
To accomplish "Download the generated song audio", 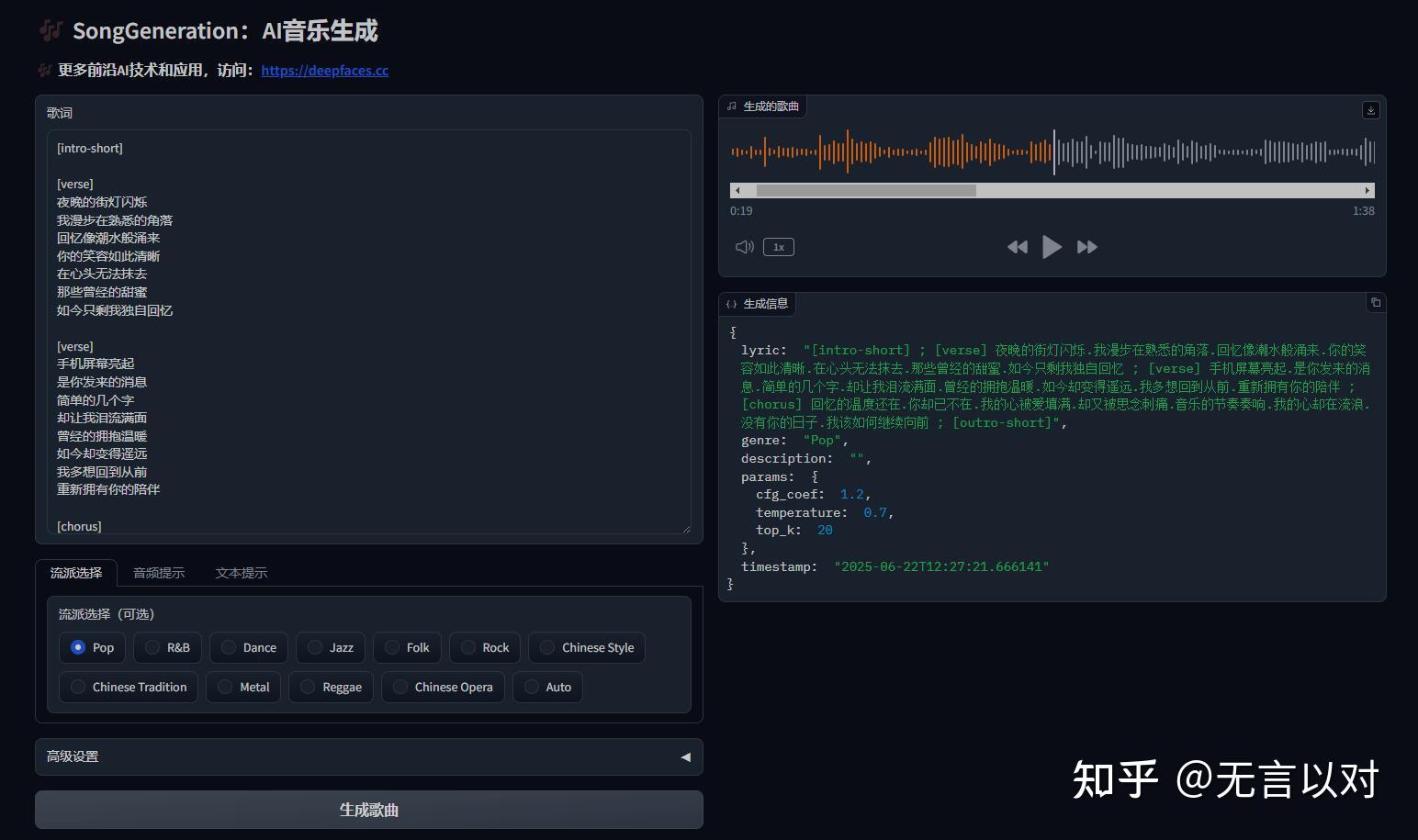I will [1370, 110].
